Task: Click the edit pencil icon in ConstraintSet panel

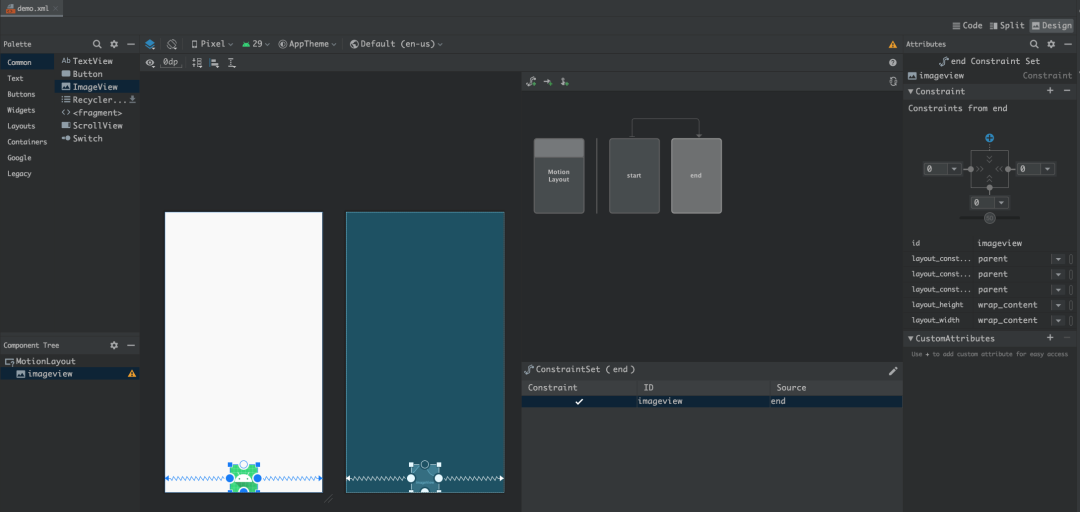Action: 893,370
